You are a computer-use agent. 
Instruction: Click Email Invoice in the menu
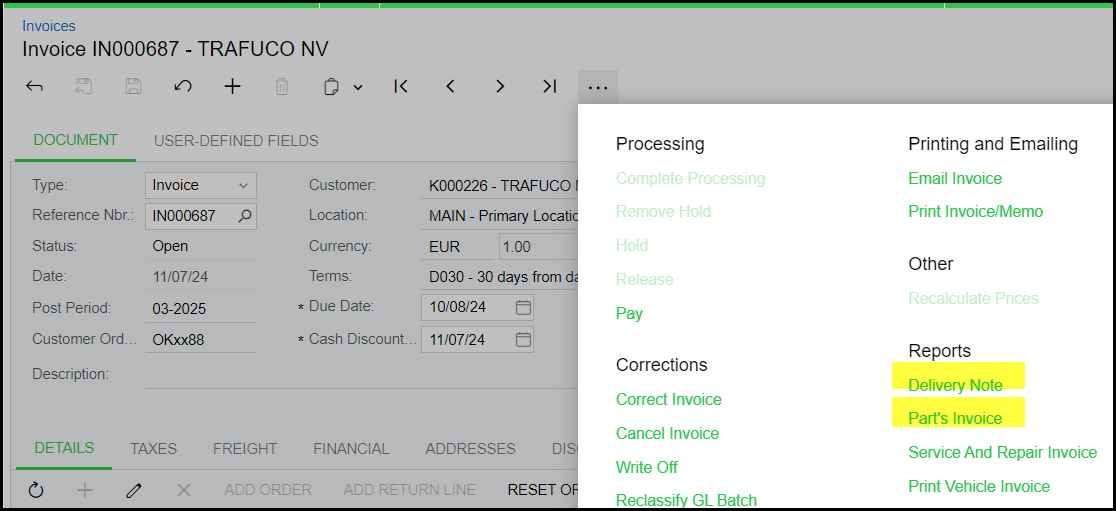point(954,178)
